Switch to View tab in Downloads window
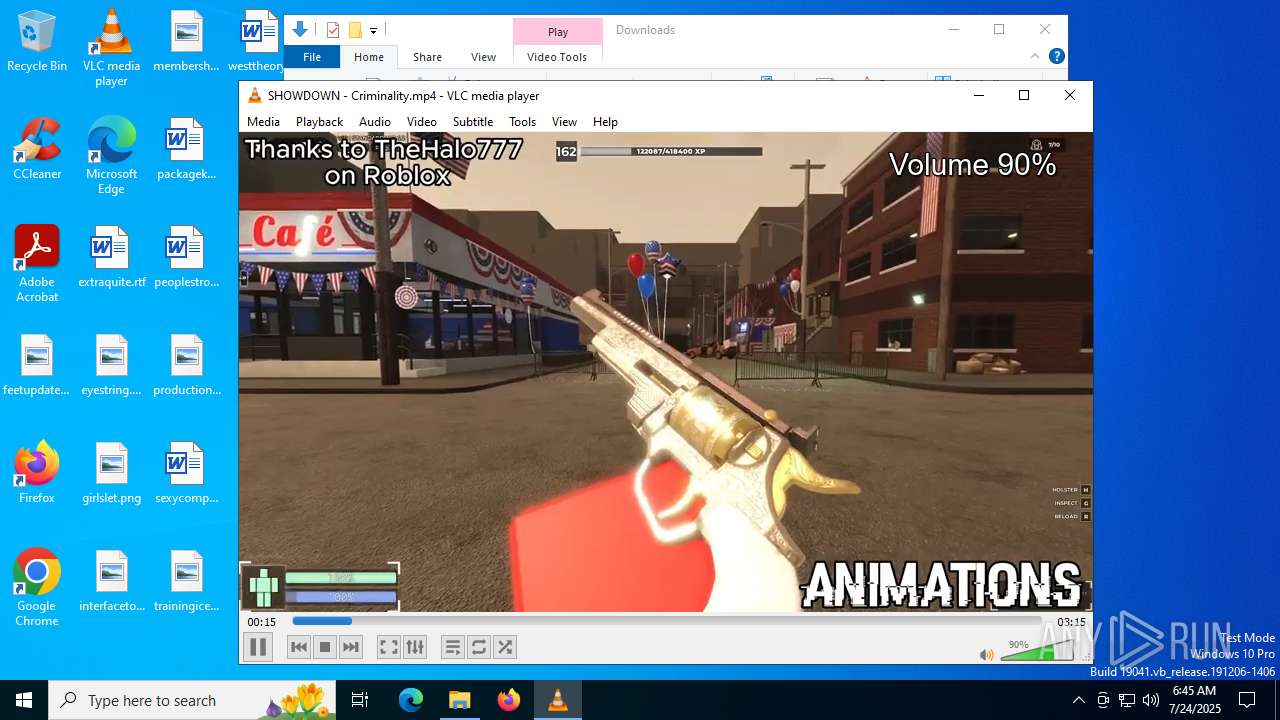The width and height of the screenshot is (1280, 720). pos(483,57)
